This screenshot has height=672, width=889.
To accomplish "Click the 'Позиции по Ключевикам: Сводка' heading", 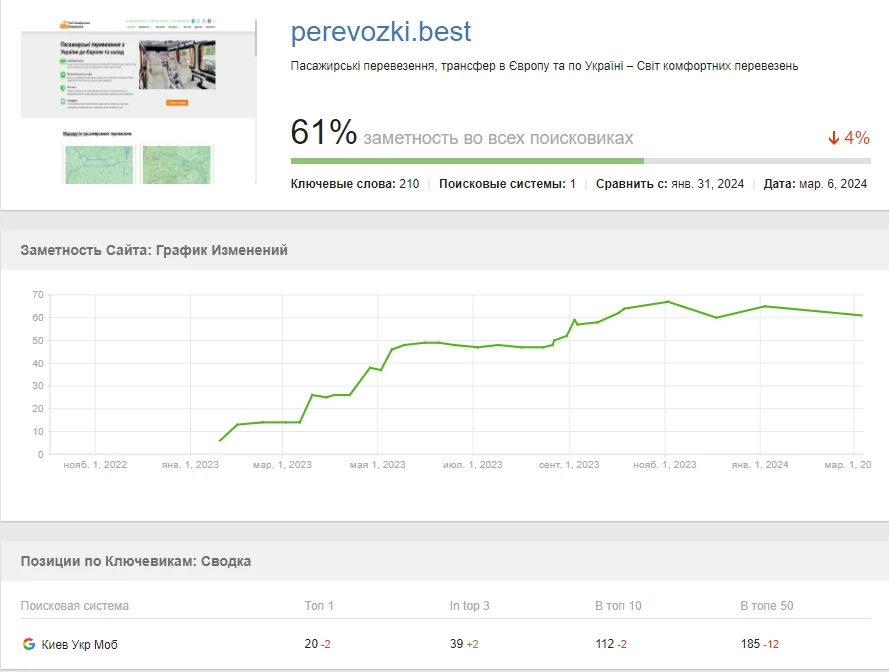I will pos(136,561).
